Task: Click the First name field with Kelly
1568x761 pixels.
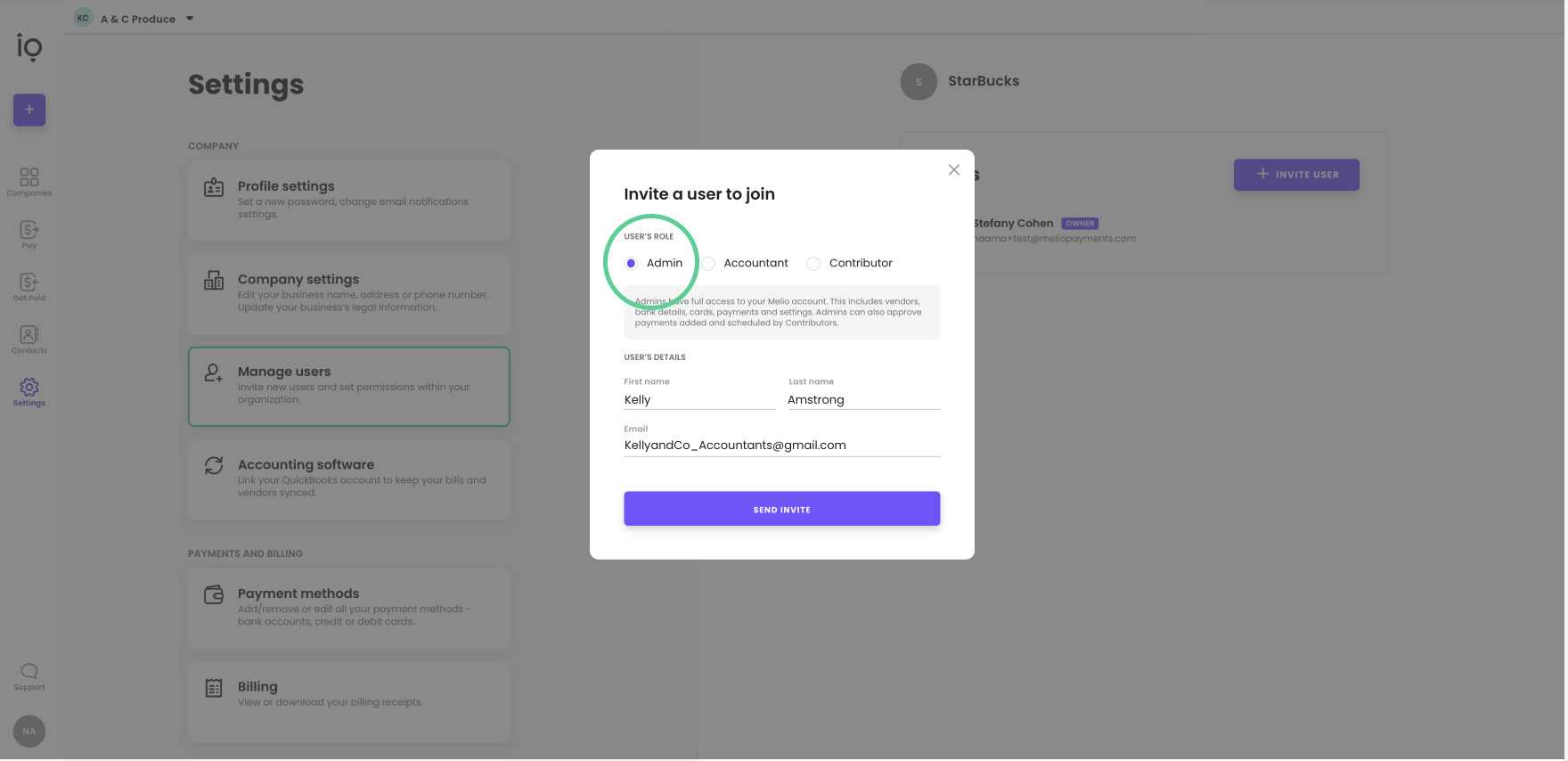Action: point(699,400)
